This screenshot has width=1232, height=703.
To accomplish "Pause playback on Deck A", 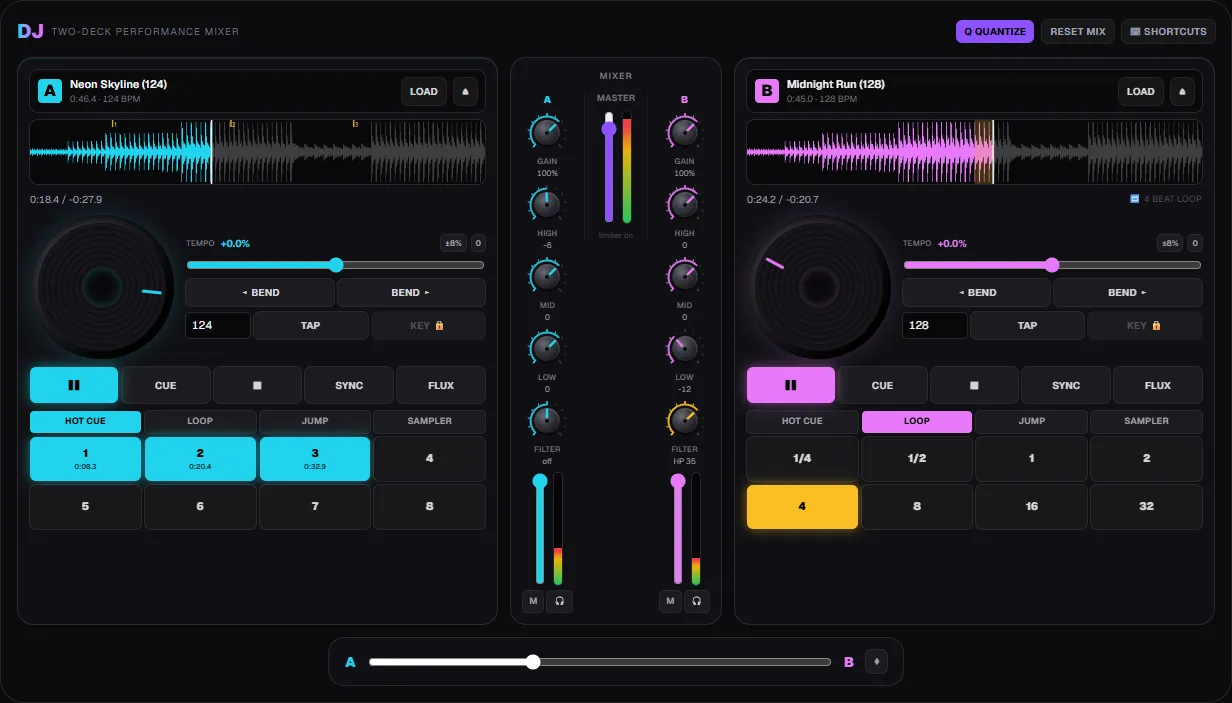I will (x=74, y=385).
